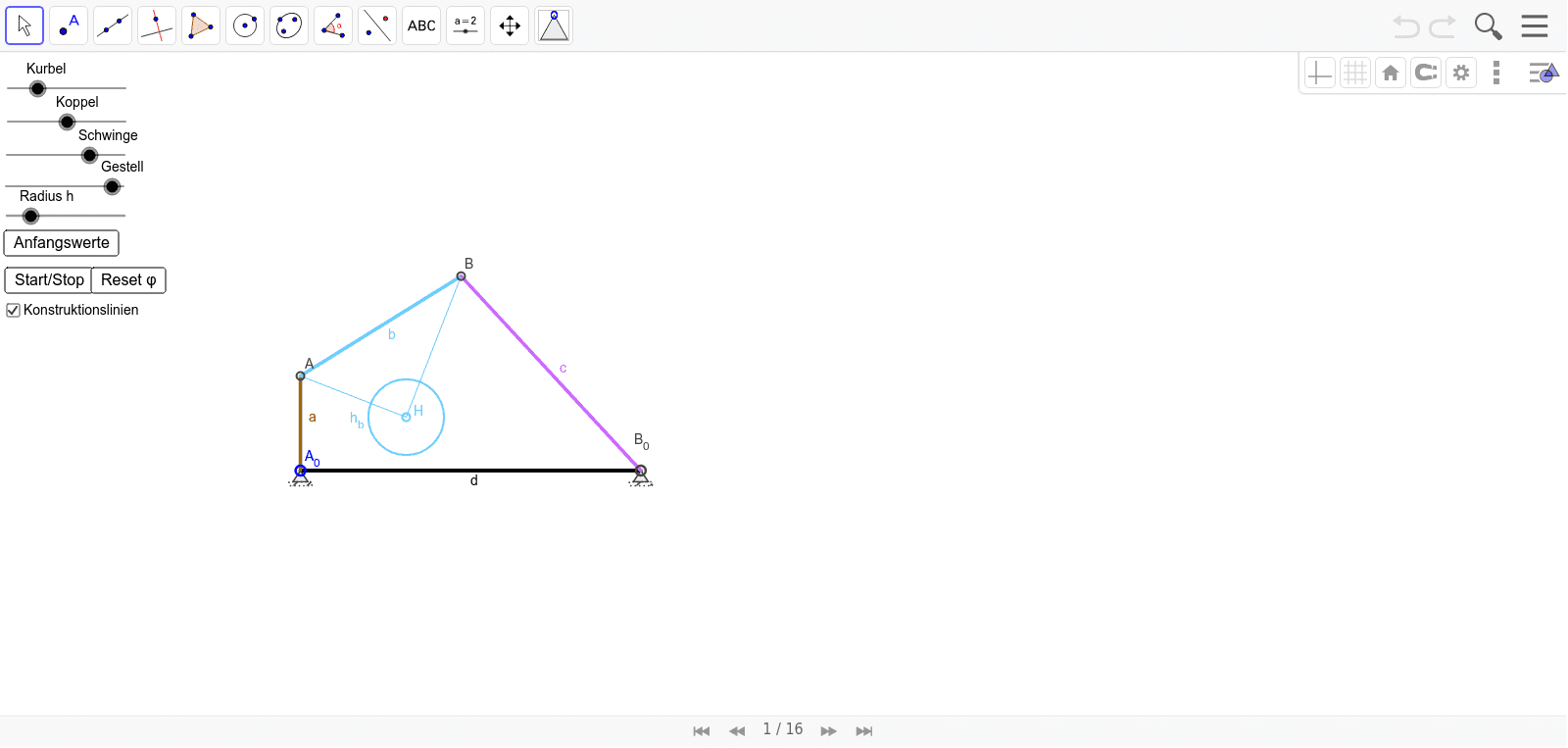Screen dimensions: 1568x748
Task: Select the Circle with center tool
Action: point(245,25)
